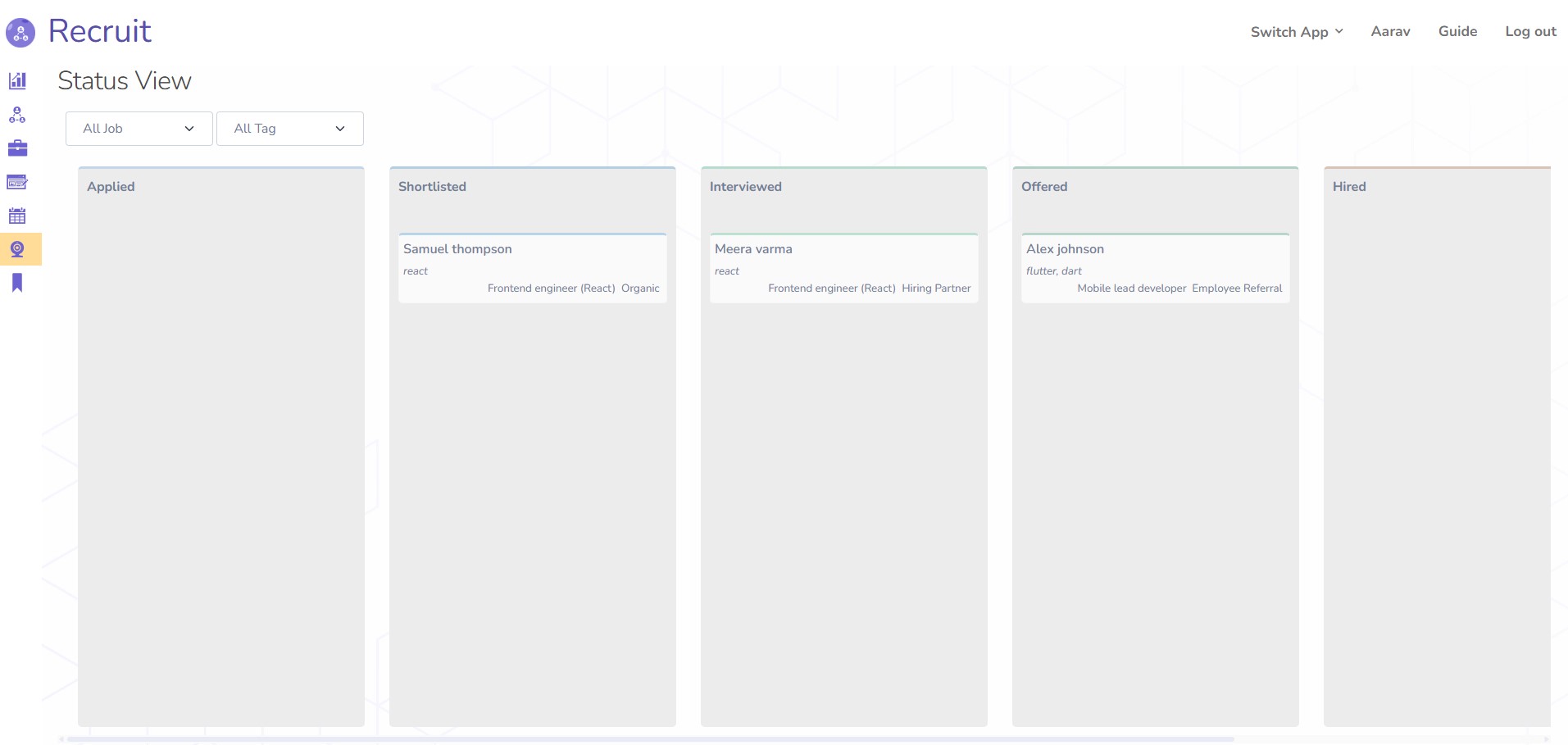The image size is (1568, 745).
Task: Click the Shortlisted column header
Action: [432, 187]
